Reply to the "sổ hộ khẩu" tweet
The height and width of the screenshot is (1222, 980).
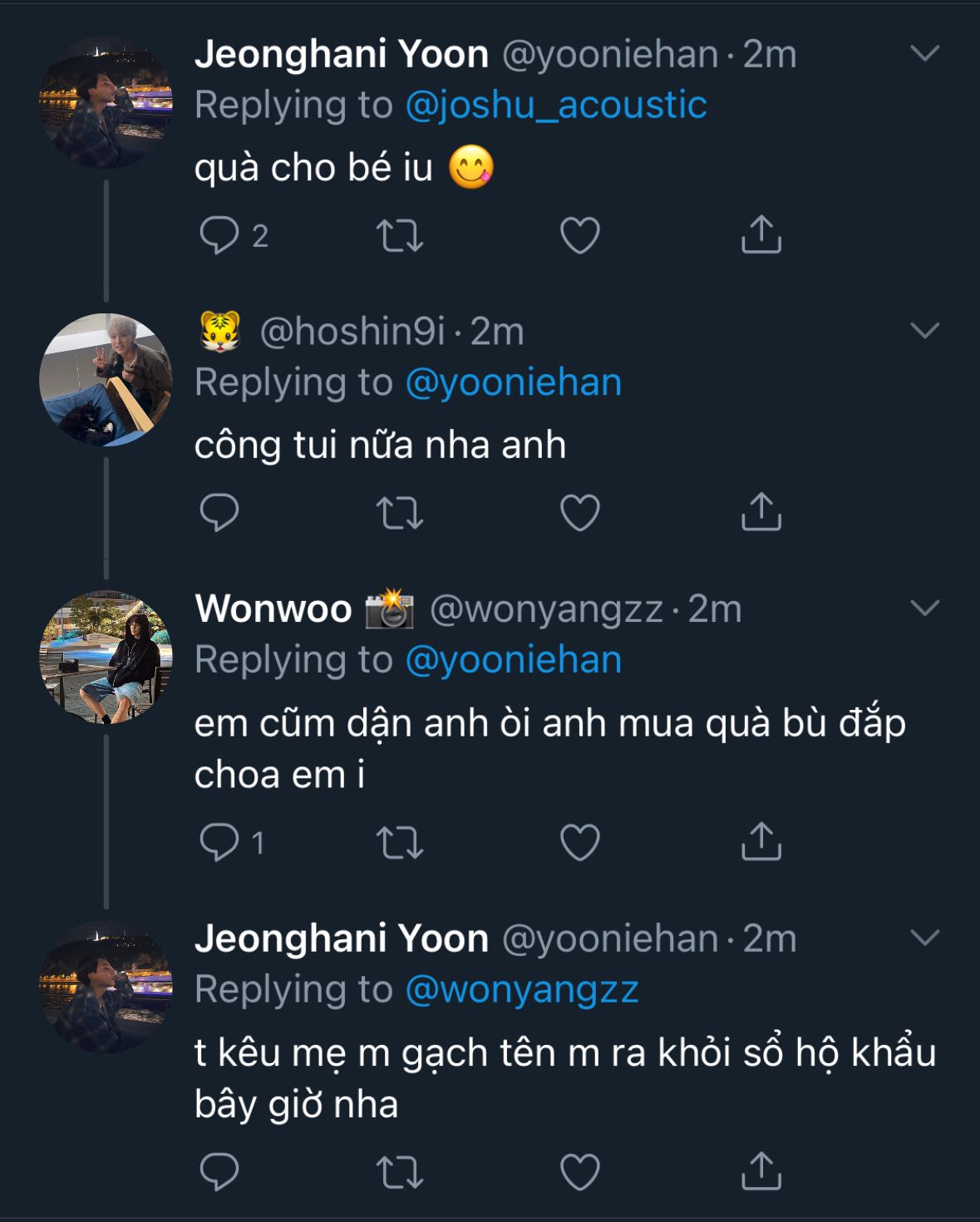coord(219,1172)
